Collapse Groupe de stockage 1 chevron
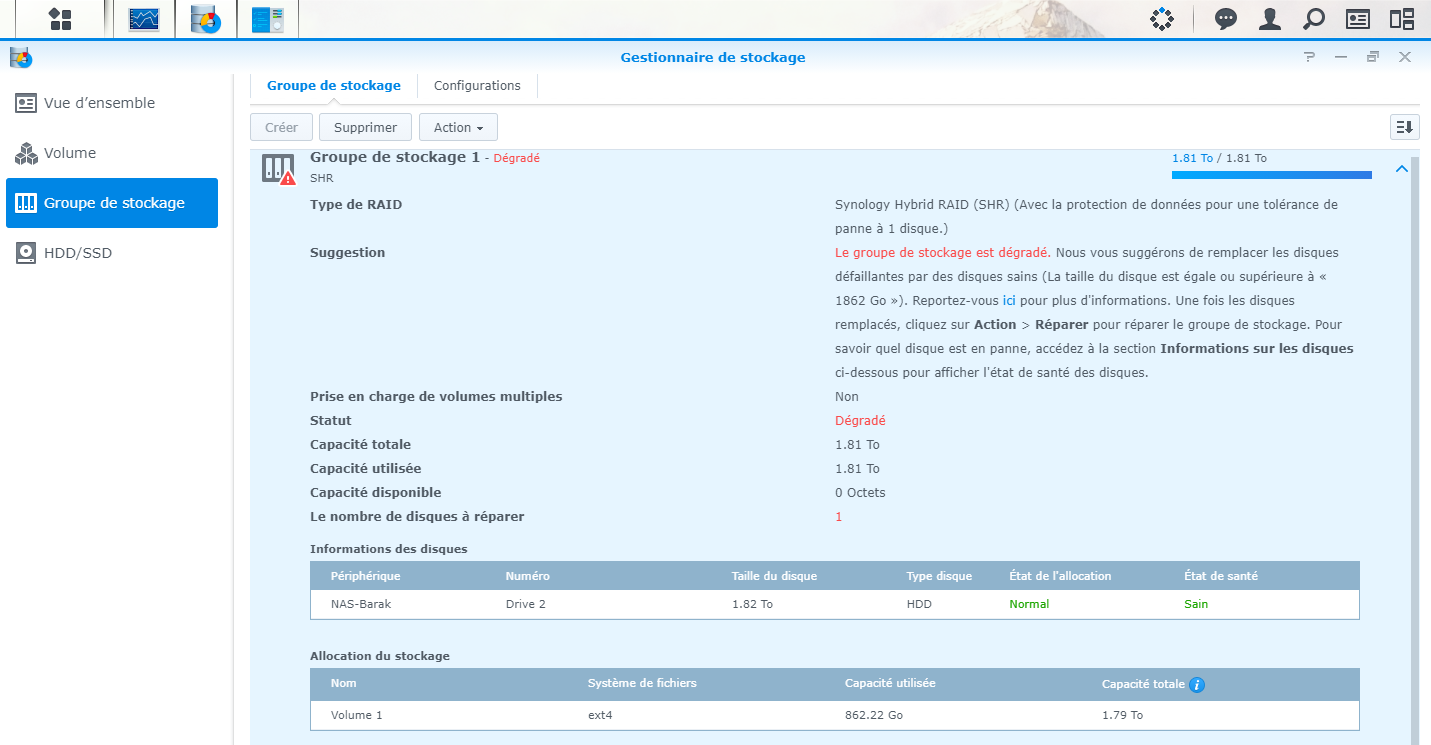The image size is (1431, 745). (1401, 169)
